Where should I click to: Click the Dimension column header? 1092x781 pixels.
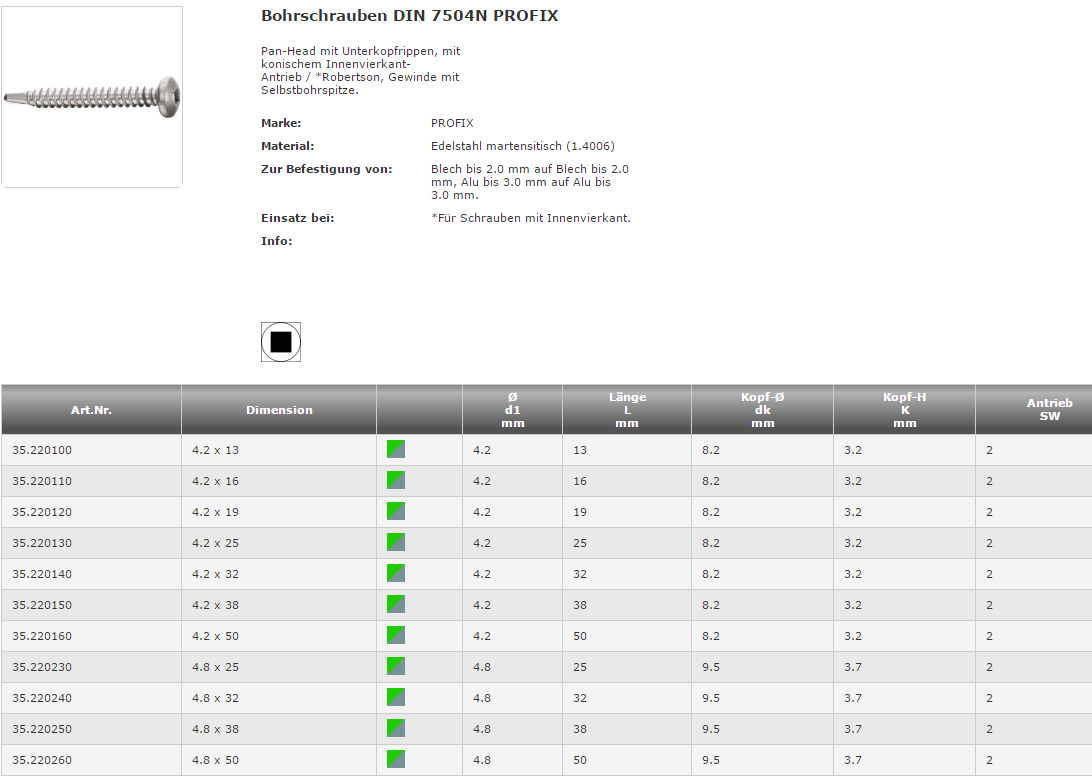pyautogui.click(x=279, y=410)
